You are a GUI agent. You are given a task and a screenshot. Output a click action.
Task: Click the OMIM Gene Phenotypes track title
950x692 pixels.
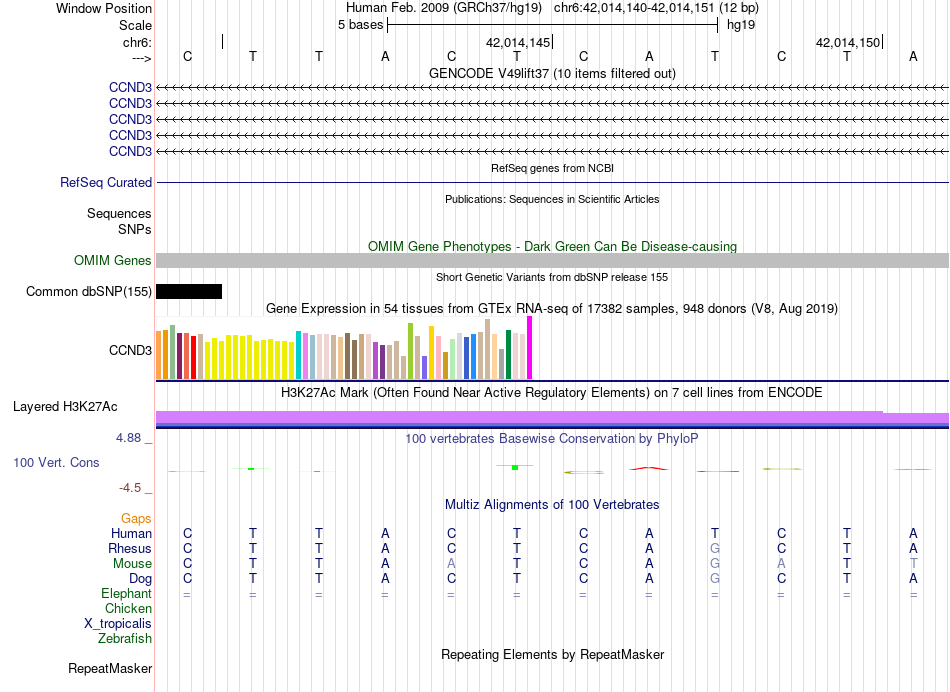click(553, 247)
